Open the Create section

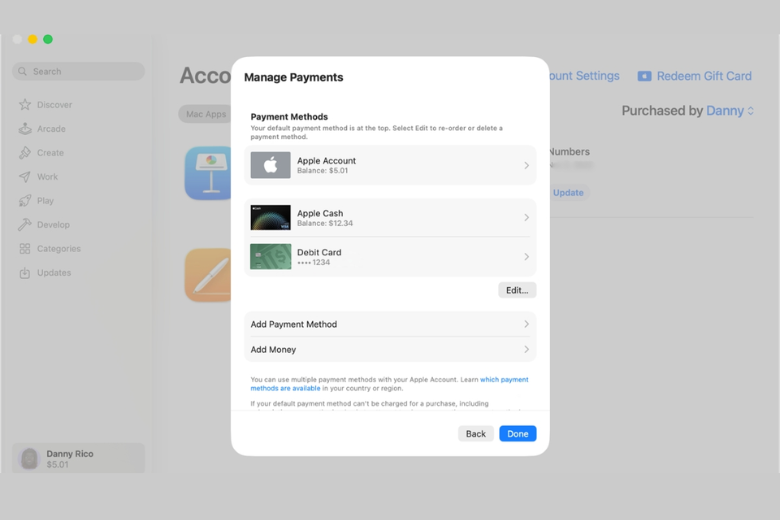click(x=50, y=153)
